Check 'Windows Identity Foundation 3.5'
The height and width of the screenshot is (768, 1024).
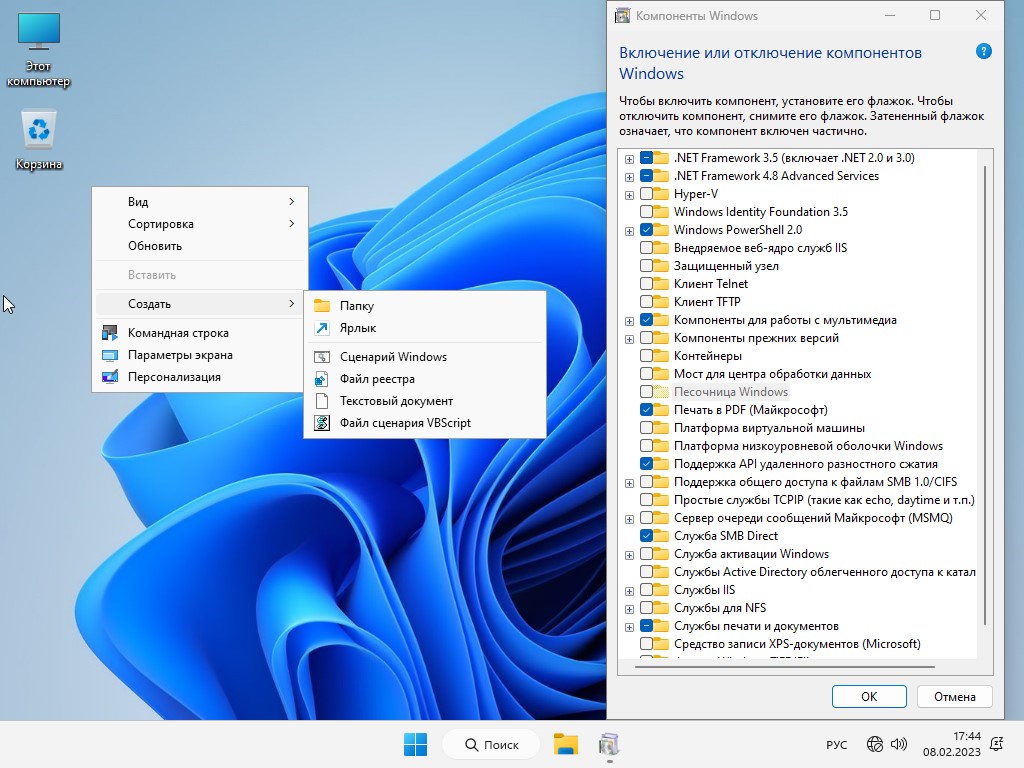pos(647,212)
